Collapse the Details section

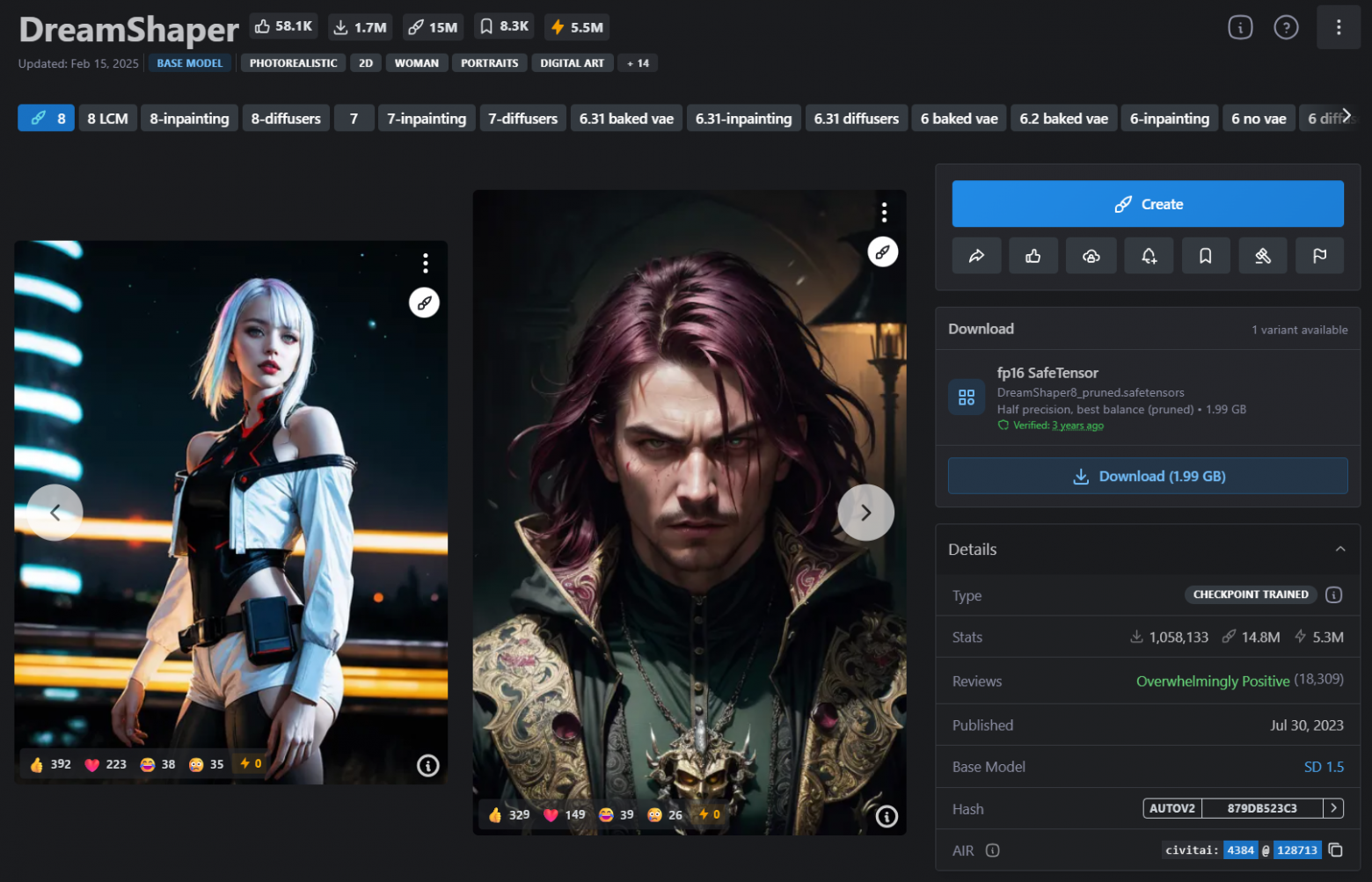(1340, 549)
